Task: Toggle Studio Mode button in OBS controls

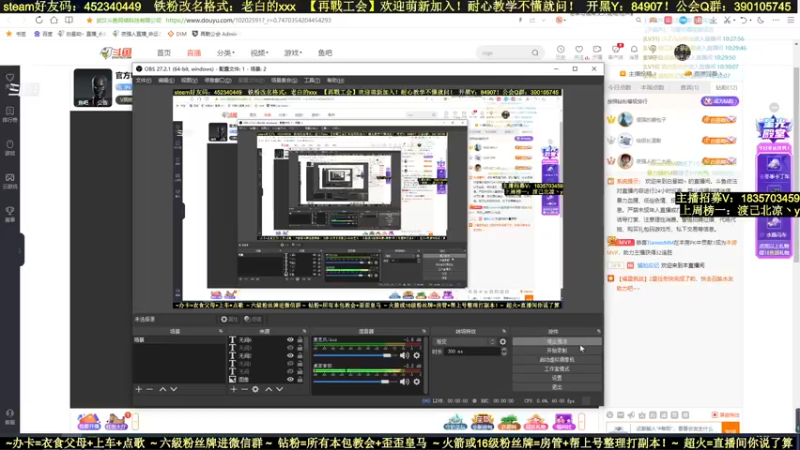Action: (557, 369)
